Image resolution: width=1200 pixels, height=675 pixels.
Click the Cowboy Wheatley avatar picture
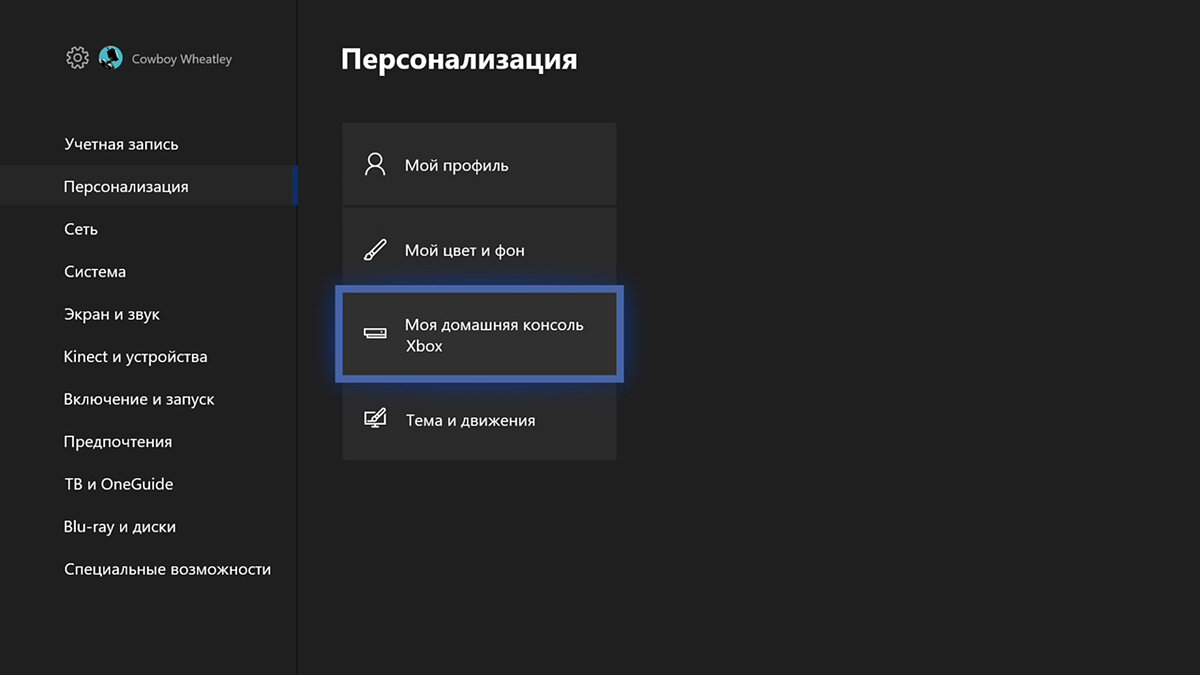click(x=111, y=58)
